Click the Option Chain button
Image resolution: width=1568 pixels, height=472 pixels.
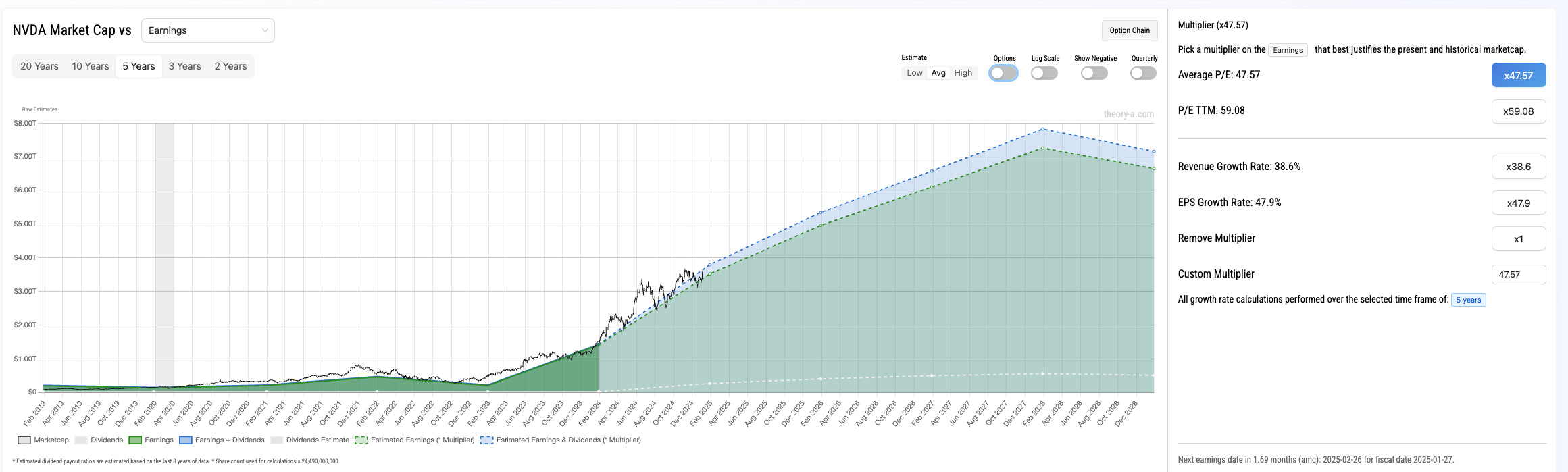[1130, 30]
